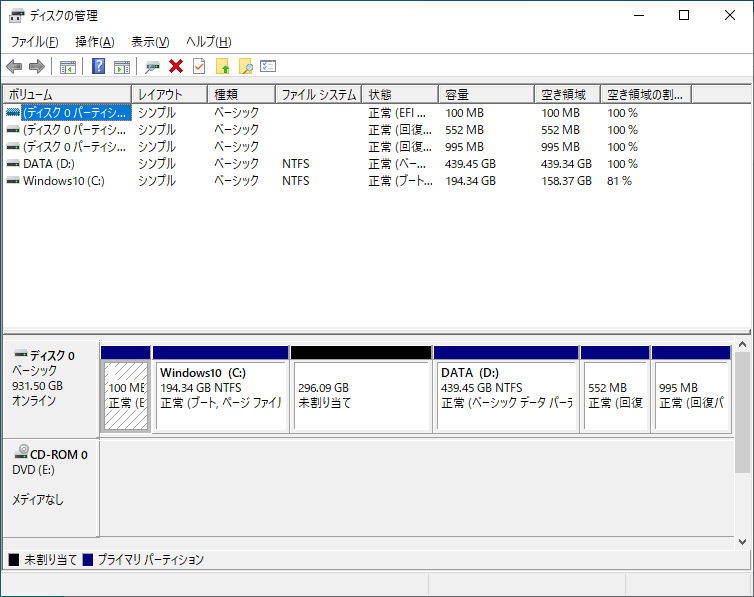Click the red X delete icon
Viewport: 754px width, 597px height.
point(176,66)
